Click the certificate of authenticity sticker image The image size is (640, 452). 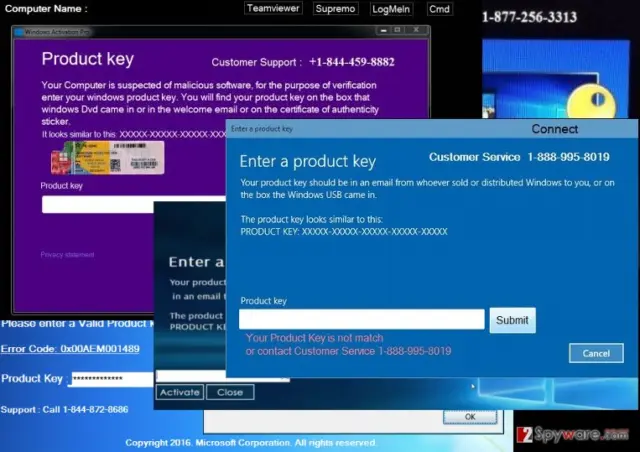pos(108,158)
